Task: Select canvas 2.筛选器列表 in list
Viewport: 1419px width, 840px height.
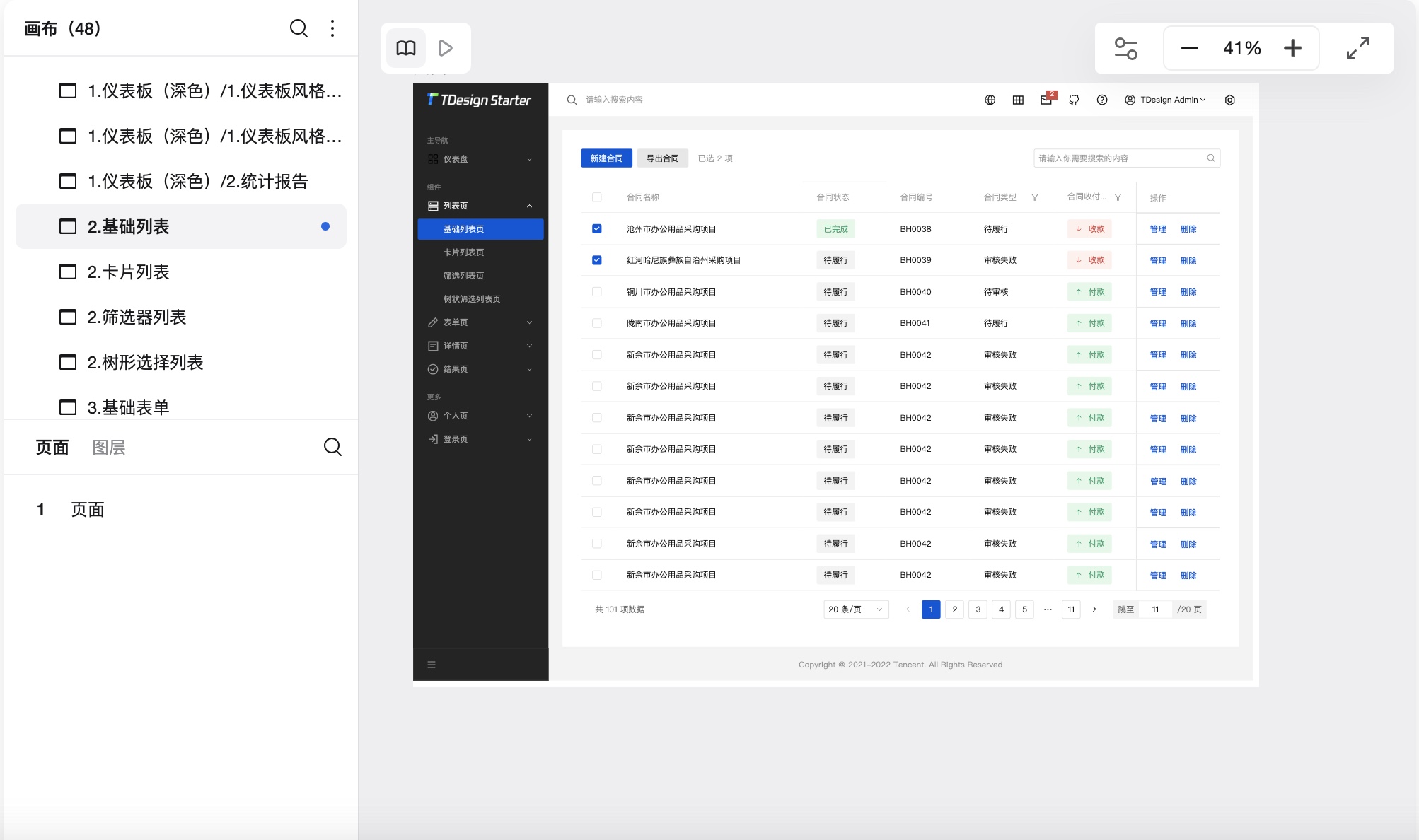Action: click(x=181, y=317)
